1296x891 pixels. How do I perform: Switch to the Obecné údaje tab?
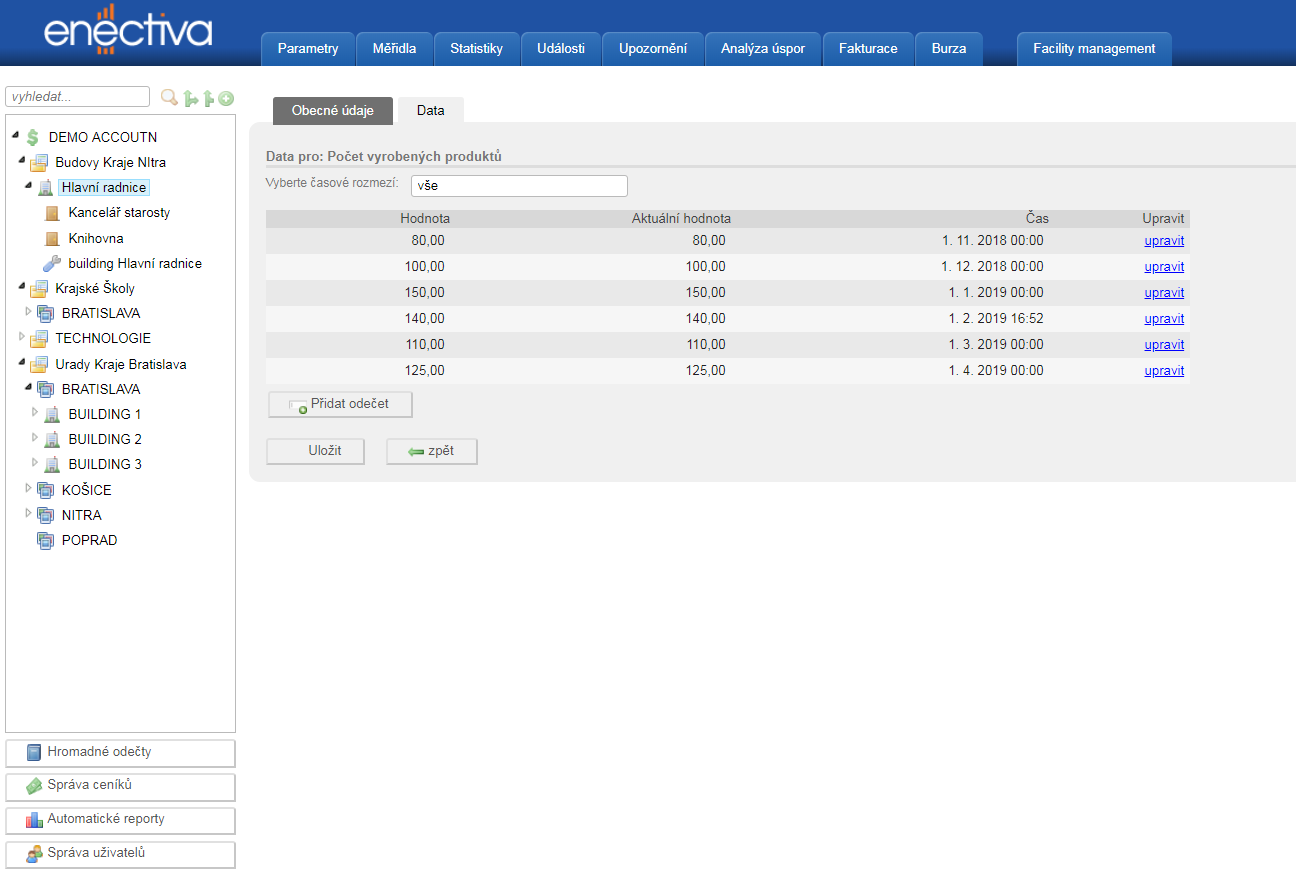(332, 111)
